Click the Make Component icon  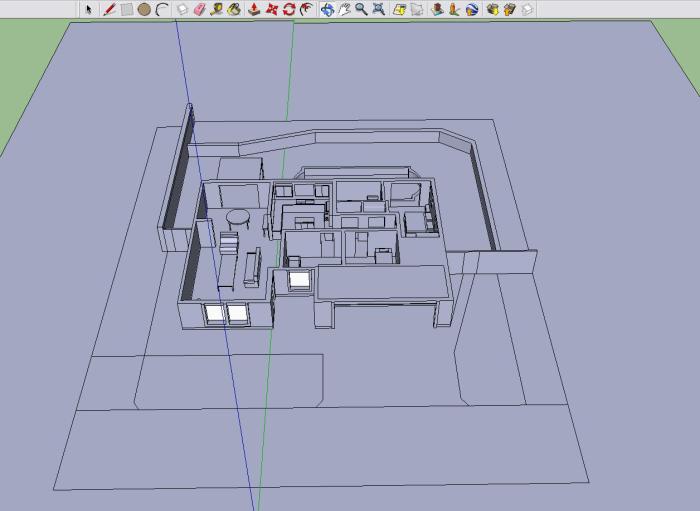pyautogui.click(x=182, y=9)
